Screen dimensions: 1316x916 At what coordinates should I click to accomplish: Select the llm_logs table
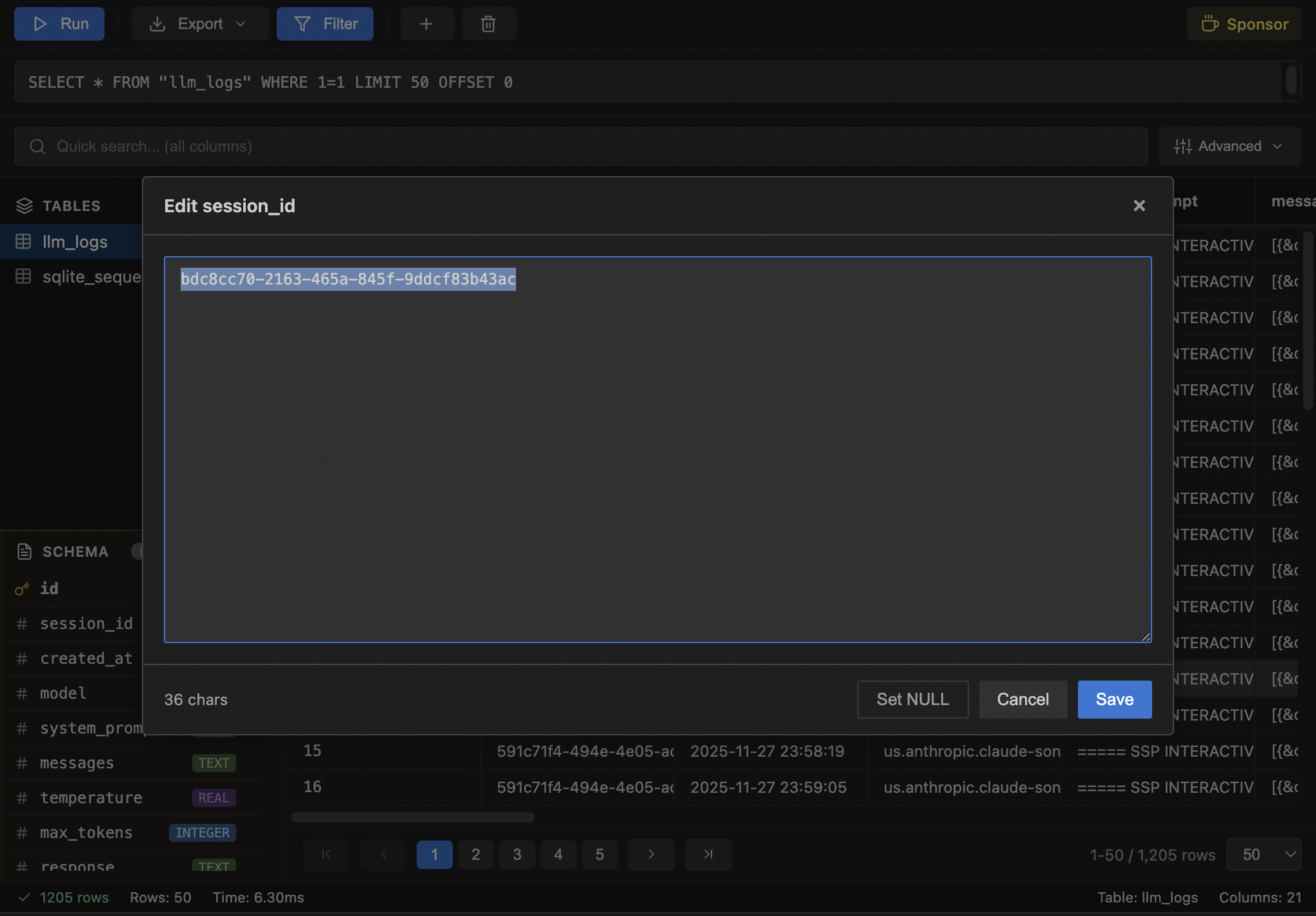[x=75, y=242]
